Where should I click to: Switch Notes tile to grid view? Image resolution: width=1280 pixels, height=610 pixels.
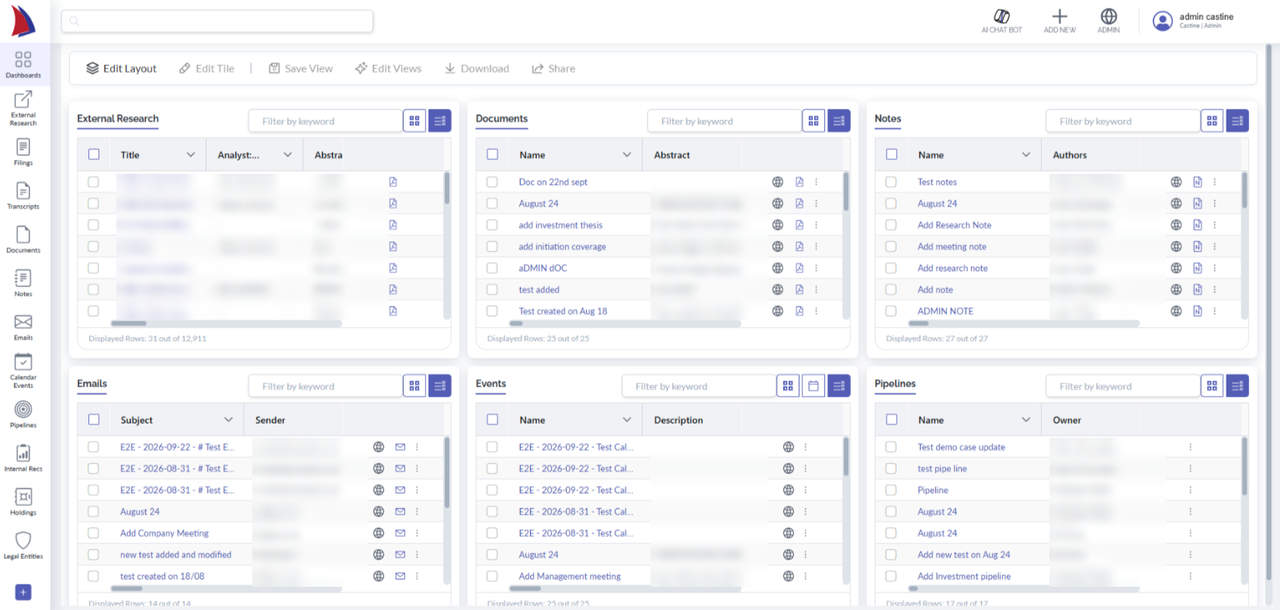tap(1212, 121)
